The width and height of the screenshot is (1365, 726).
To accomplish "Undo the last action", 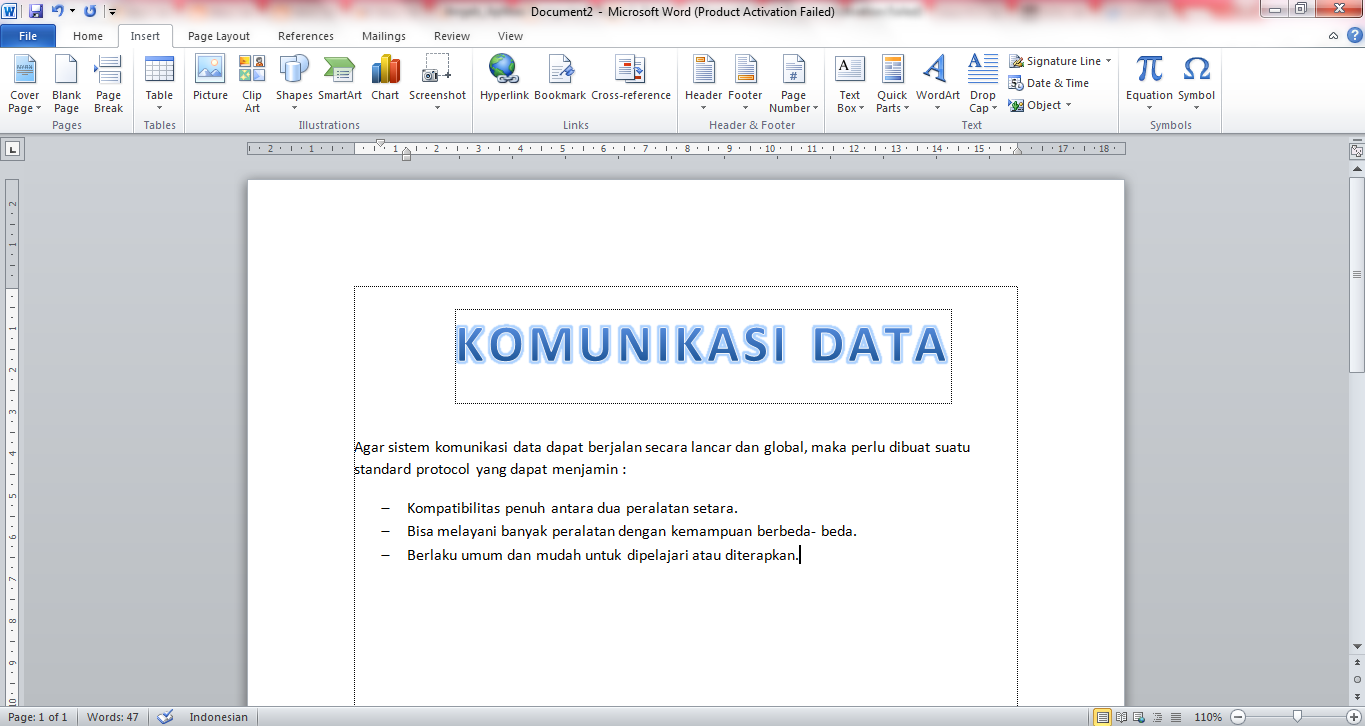I will click(x=57, y=11).
